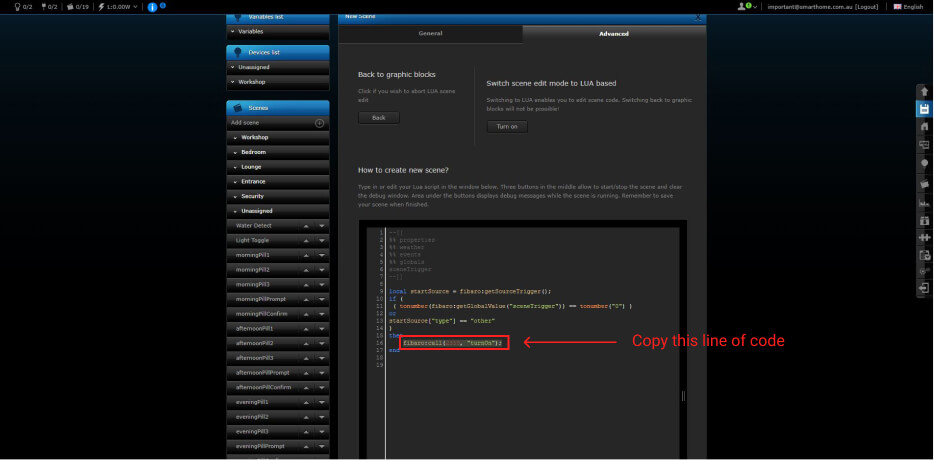The height and width of the screenshot is (460, 934).
Task: Open the morningPill3 scene
Action: pos(253,285)
